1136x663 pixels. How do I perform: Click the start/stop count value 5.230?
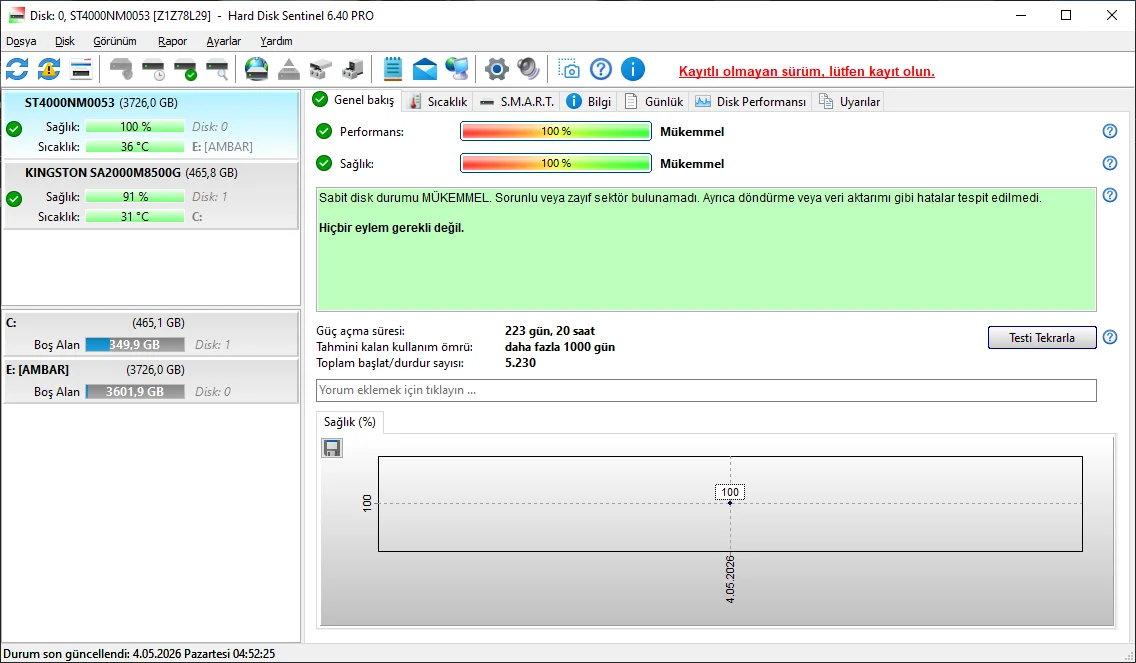[520, 363]
